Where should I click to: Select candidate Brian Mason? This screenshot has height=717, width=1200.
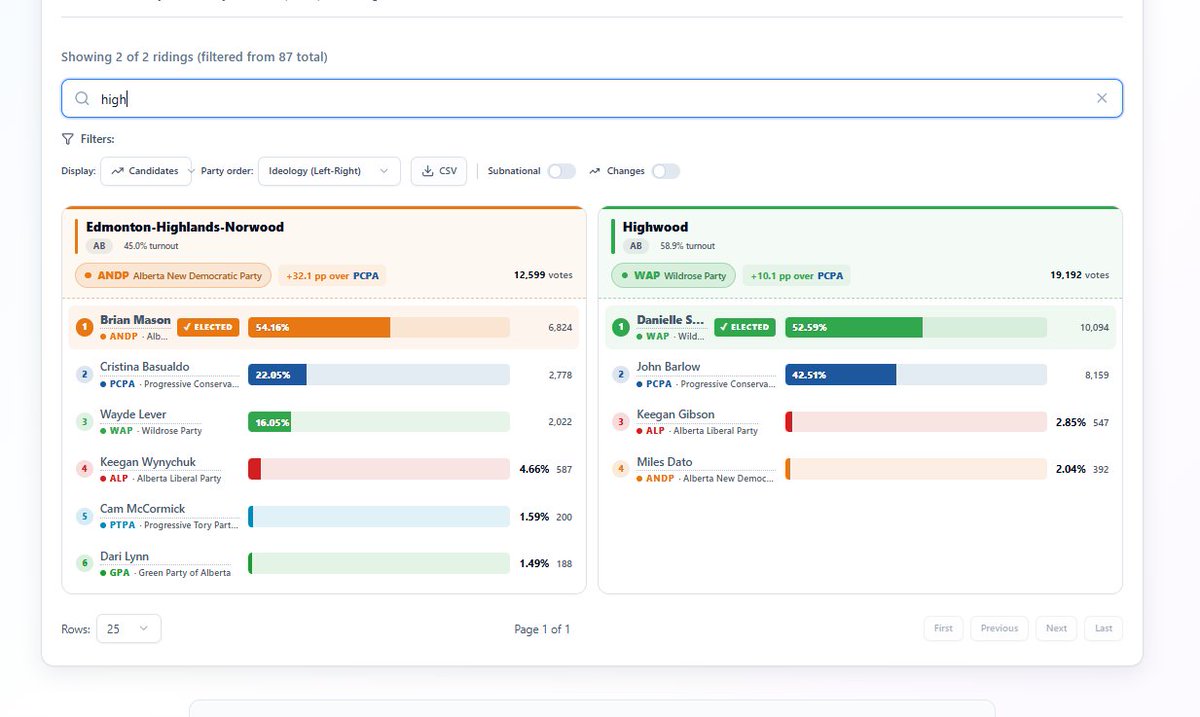click(x=135, y=320)
